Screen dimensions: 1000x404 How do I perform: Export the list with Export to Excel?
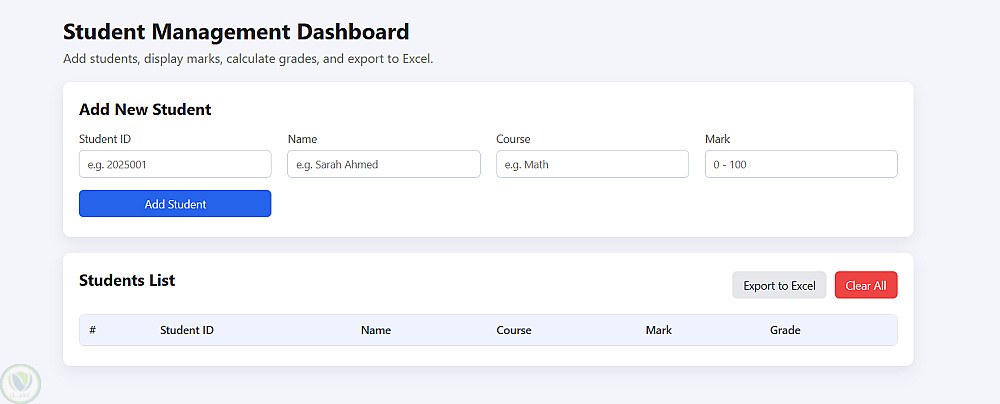[779, 286]
